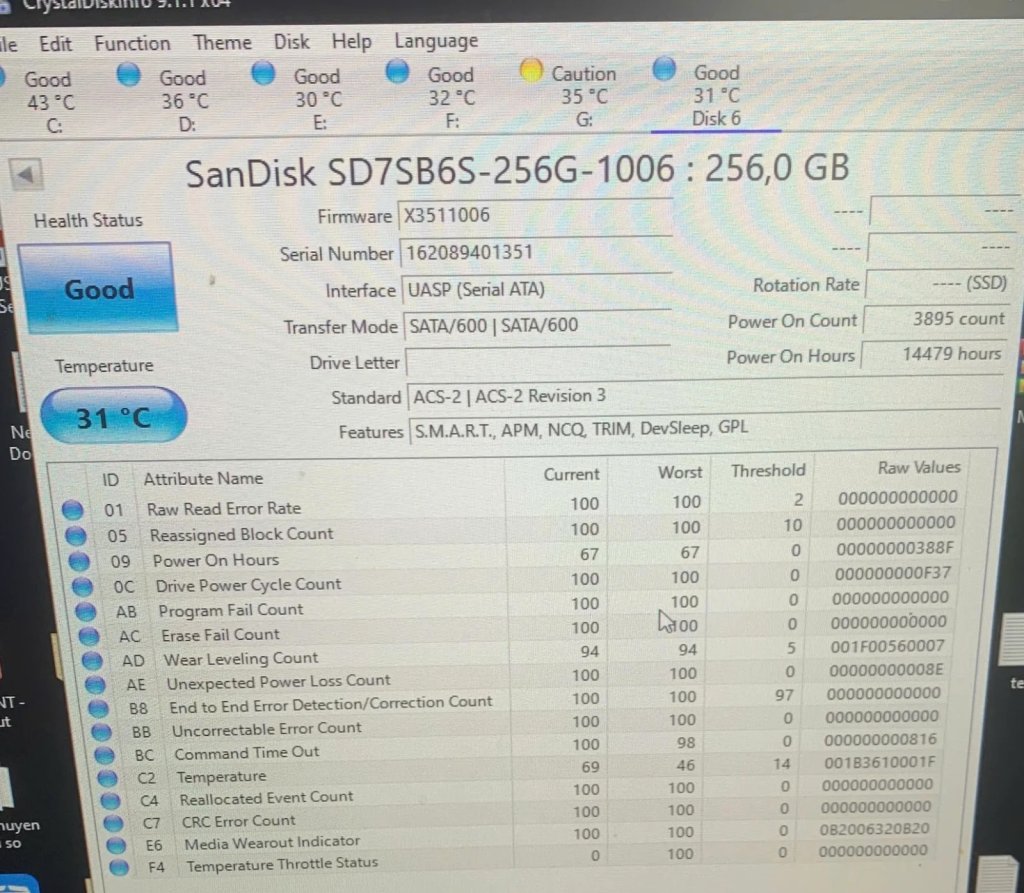The height and width of the screenshot is (893, 1024).
Task: Click the Serial Number field
Action: click(x=536, y=252)
